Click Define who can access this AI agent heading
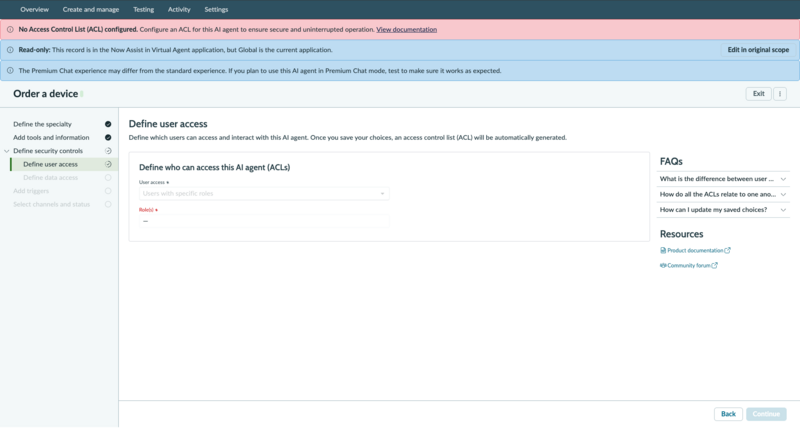Screen dimensions: 800x428 [214, 167]
